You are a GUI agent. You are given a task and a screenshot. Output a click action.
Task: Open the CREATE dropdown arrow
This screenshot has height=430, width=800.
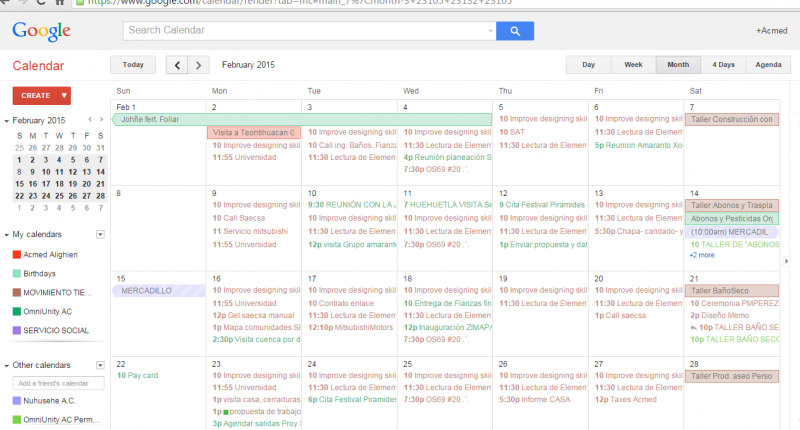coord(64,95)
